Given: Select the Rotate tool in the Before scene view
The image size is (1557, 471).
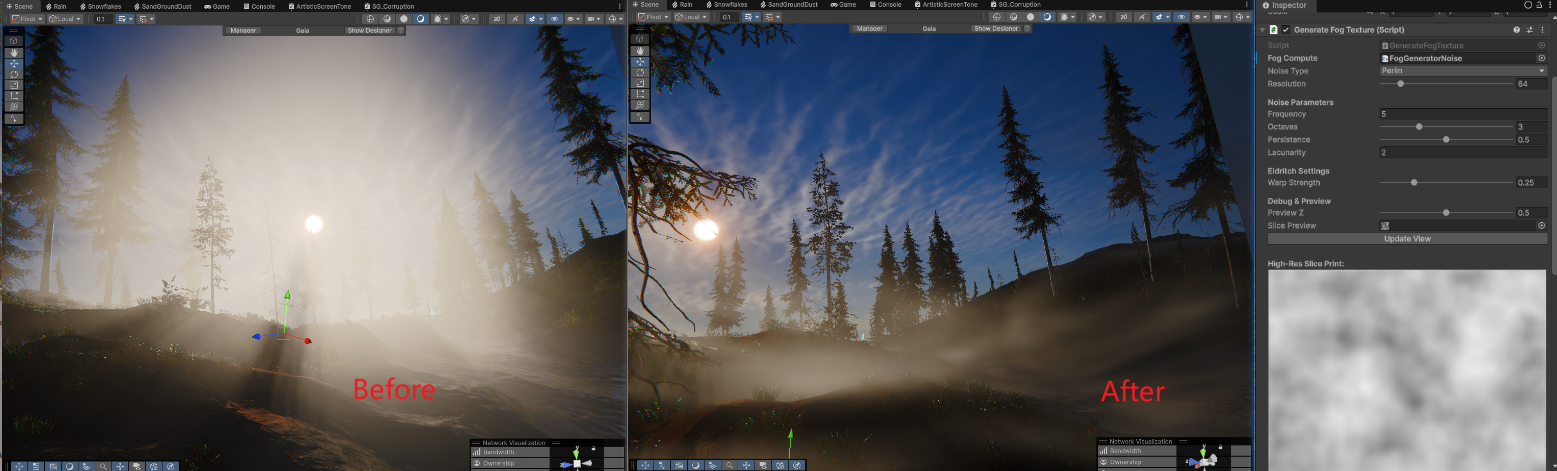Looking at the screenshot, I should tap(14, 74).
